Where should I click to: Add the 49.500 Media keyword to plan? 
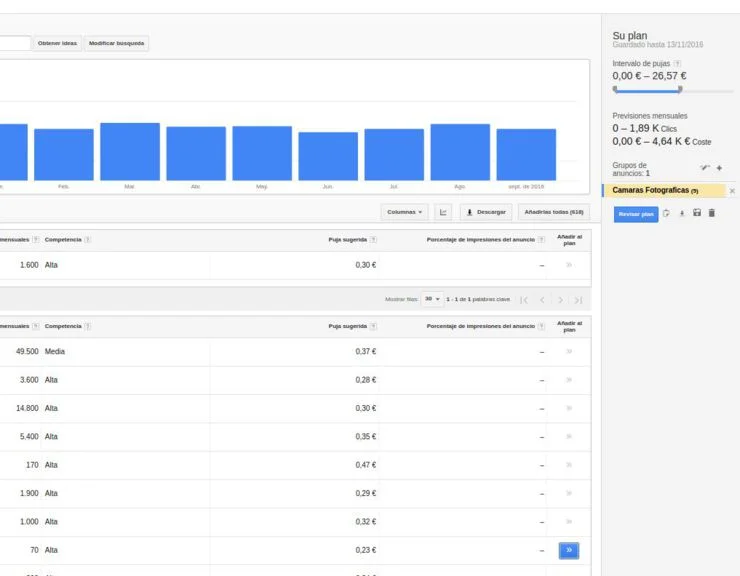coord(569,352)
